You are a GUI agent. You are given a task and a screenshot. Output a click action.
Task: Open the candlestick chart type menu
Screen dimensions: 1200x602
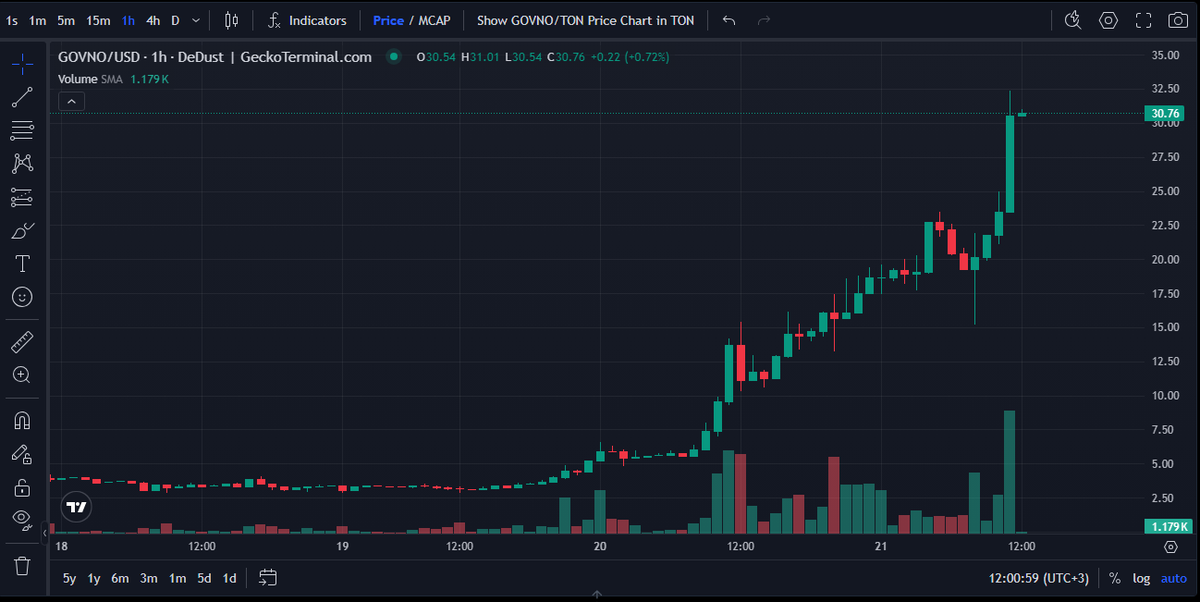[x=232, y=20]
